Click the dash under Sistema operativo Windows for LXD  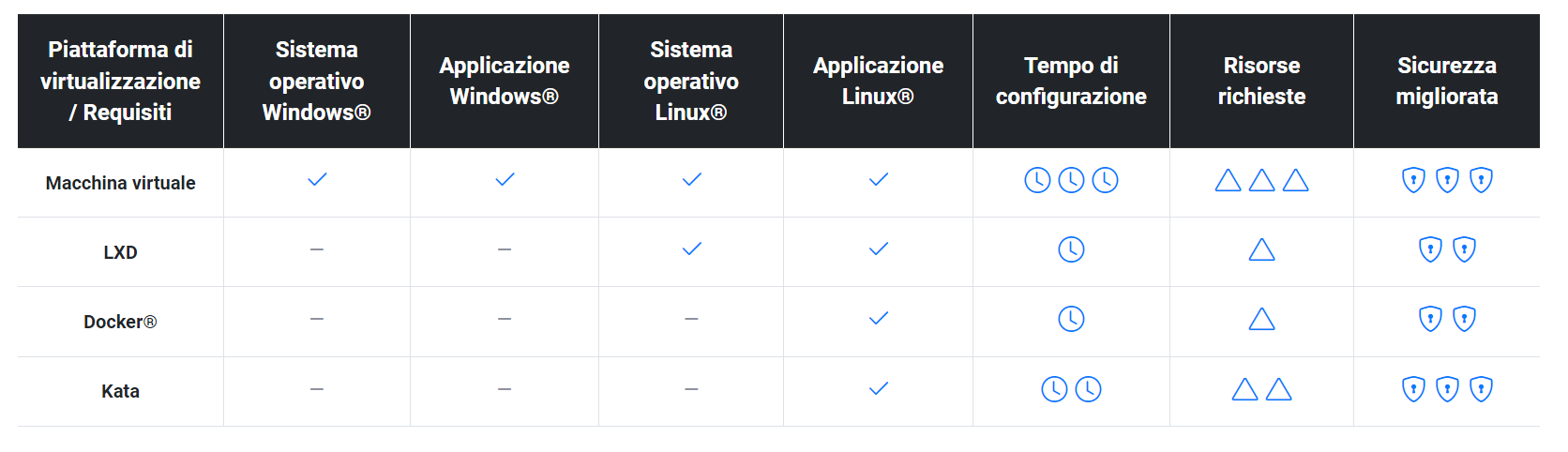pyautogui.click(x=317, y=249)
